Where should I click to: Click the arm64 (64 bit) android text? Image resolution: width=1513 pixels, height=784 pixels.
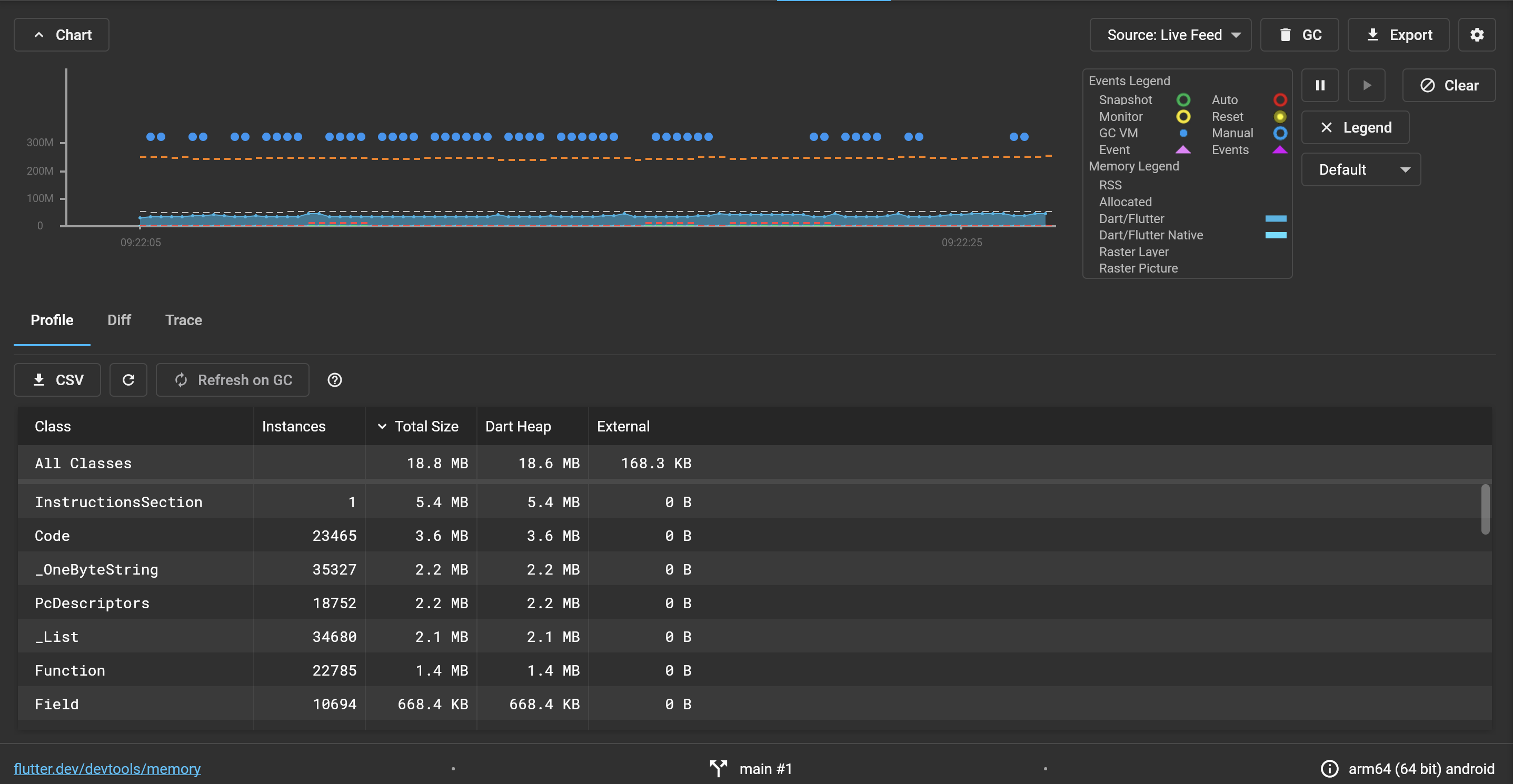coord(1421,769)
